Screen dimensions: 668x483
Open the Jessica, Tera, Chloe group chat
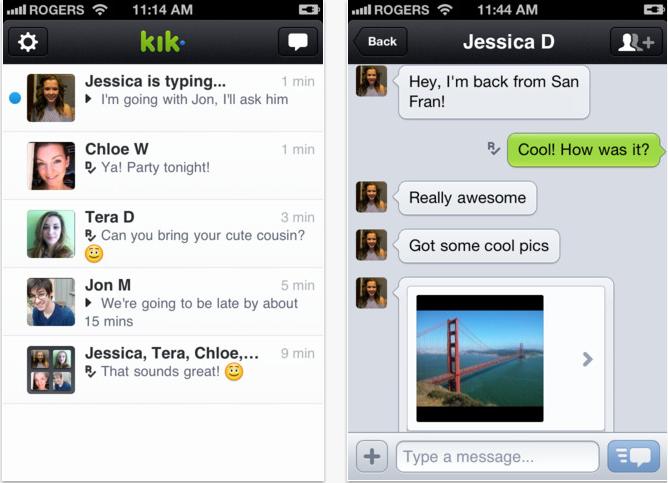tap(163, 370)
